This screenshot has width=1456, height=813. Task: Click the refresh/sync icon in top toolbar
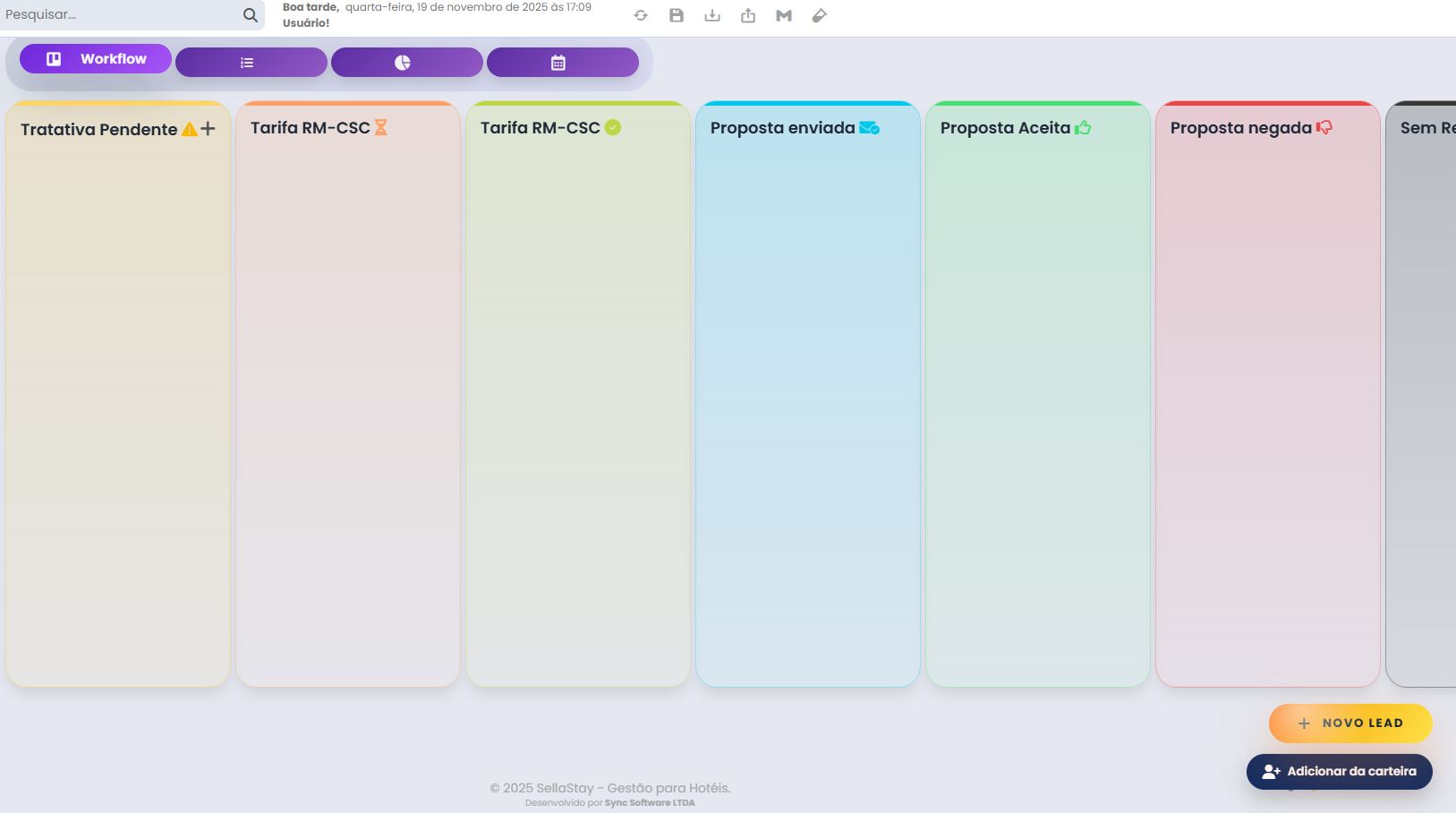coord(641,15)
